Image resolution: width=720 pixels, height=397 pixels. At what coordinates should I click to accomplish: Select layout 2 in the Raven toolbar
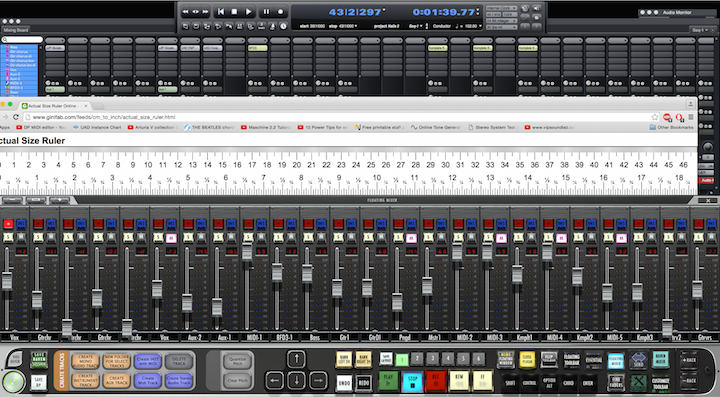pyautogui.click(x=417, y=358)
